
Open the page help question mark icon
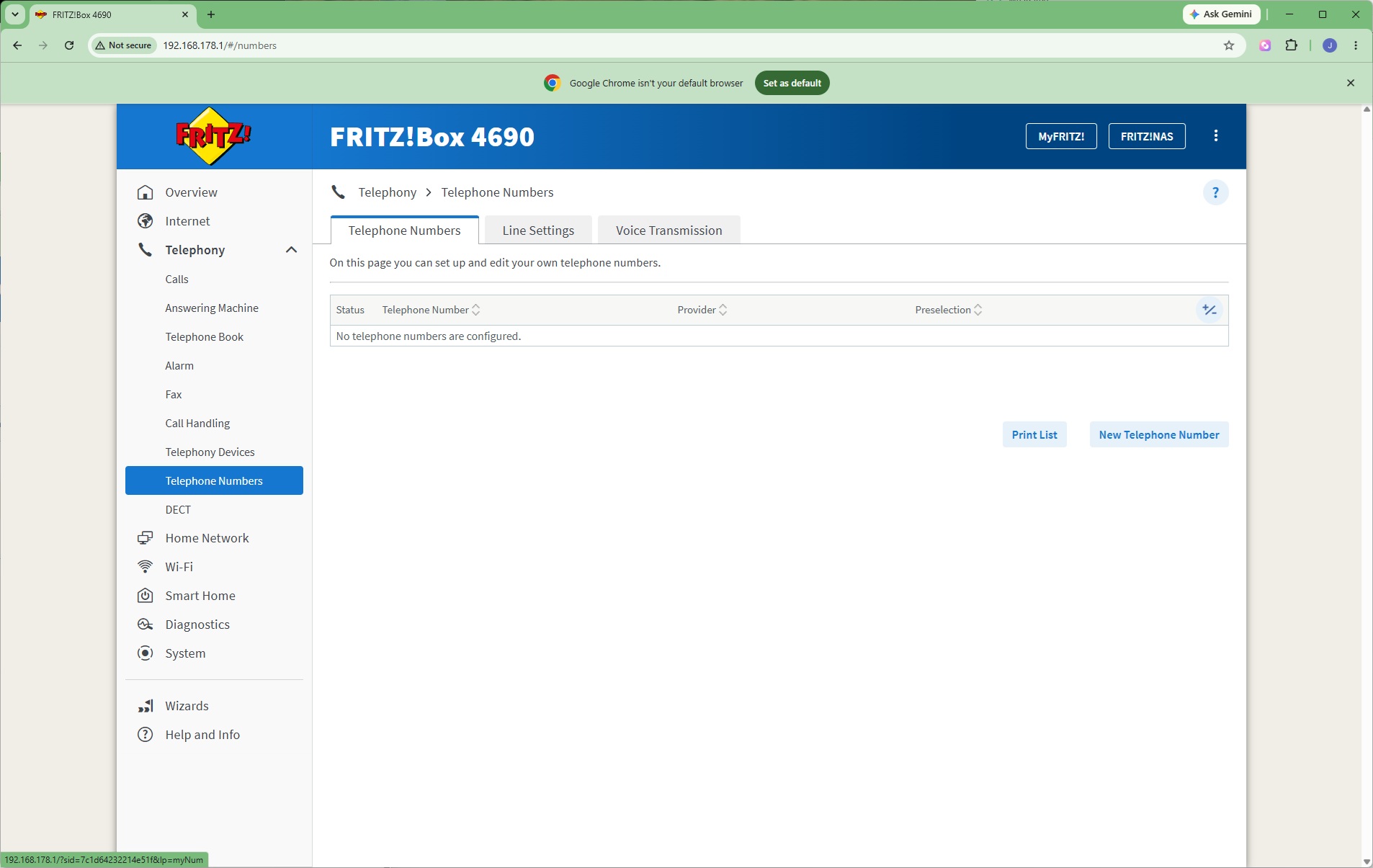coord(1215,192)
